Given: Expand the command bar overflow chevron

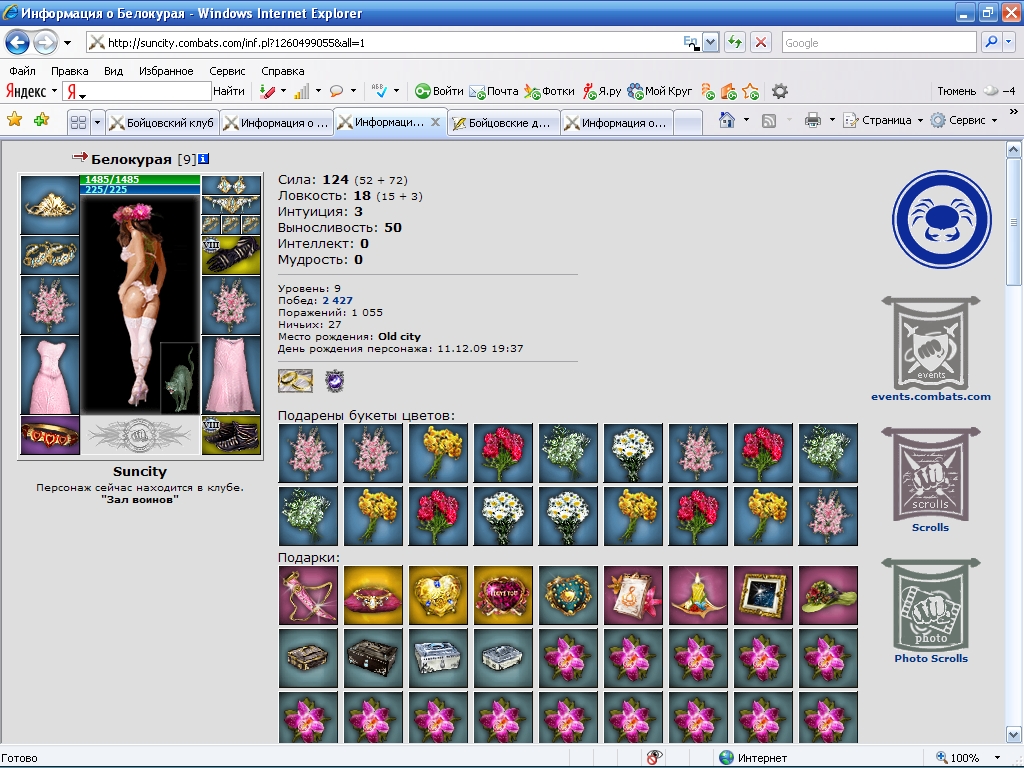Looking at the screenshot, I should 1014,112.
